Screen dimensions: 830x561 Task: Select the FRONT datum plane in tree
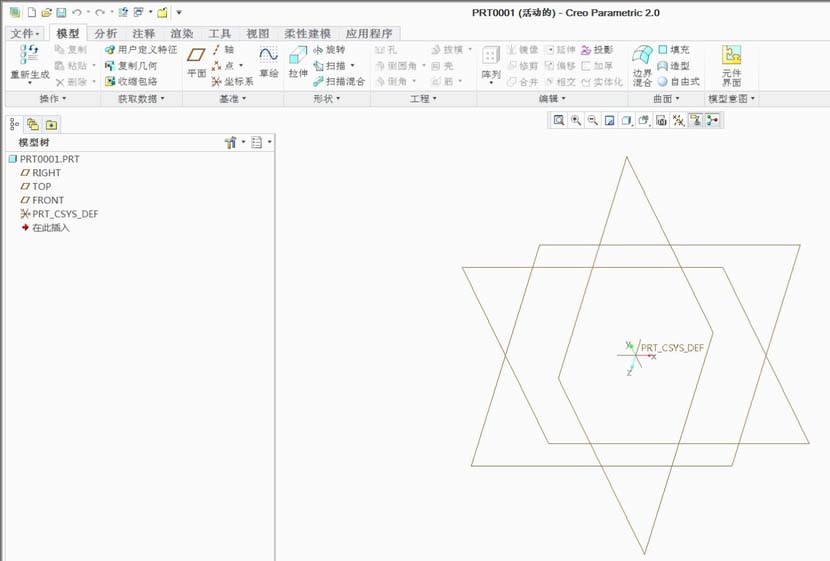[x=42, y=200]
